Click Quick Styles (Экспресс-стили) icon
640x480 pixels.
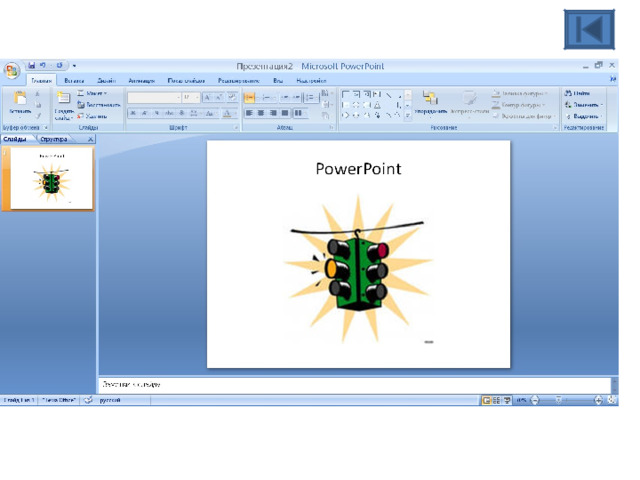(x=469, y=98)
